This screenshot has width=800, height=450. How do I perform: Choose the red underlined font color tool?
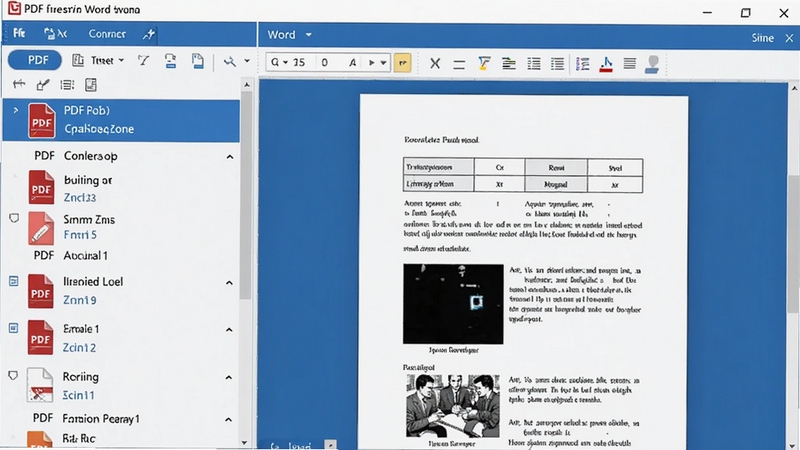click(606, 64)
